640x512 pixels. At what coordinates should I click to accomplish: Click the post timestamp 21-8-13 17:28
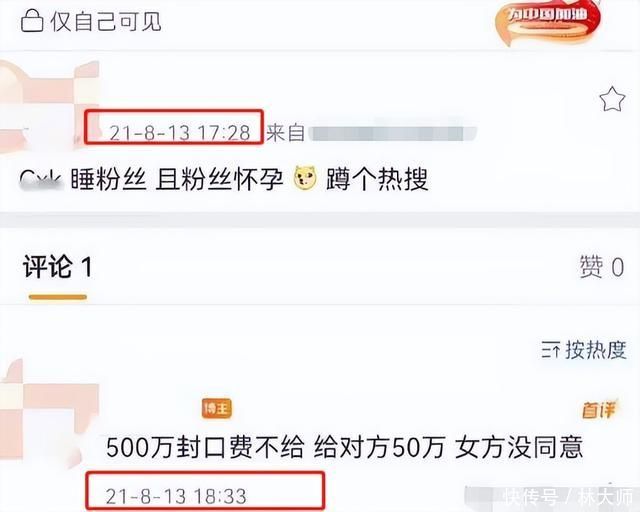click(x=180, y=133)
